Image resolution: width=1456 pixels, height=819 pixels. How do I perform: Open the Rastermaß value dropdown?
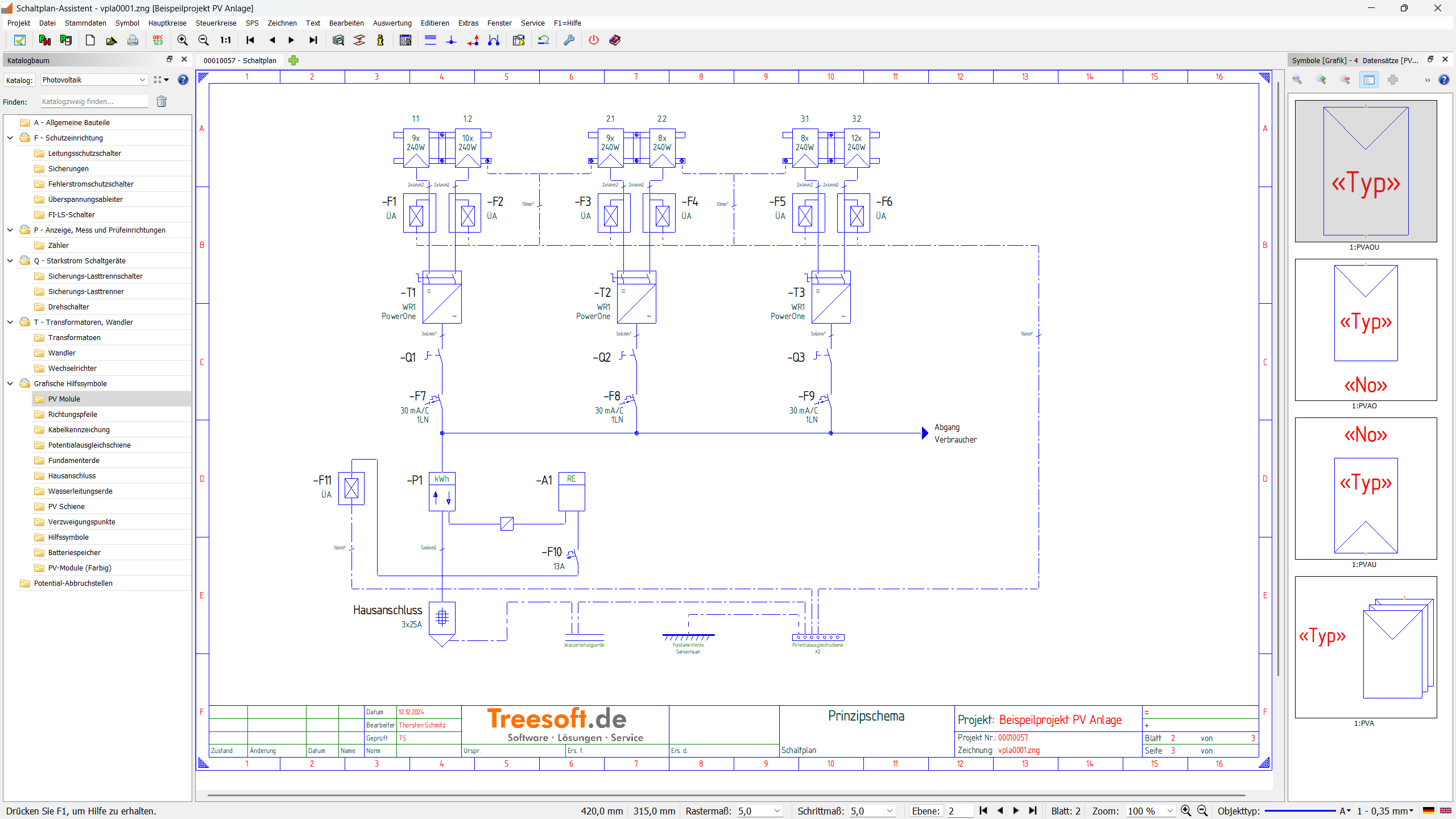(x=777, y=811)
